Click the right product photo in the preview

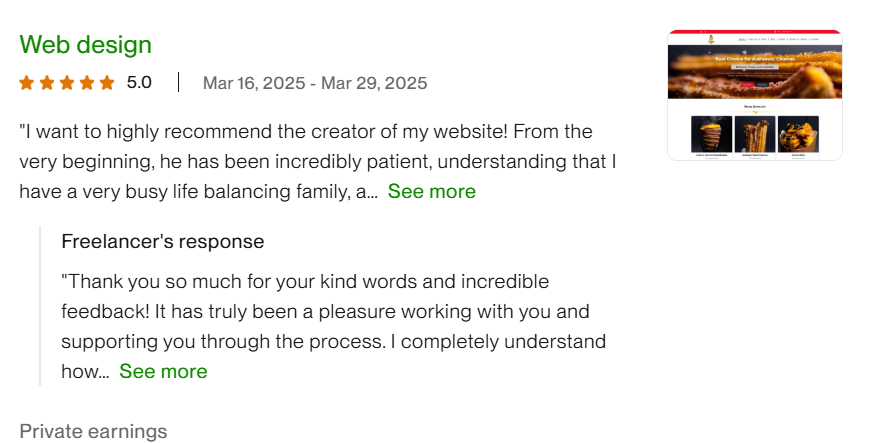click(x=797, y=134)
